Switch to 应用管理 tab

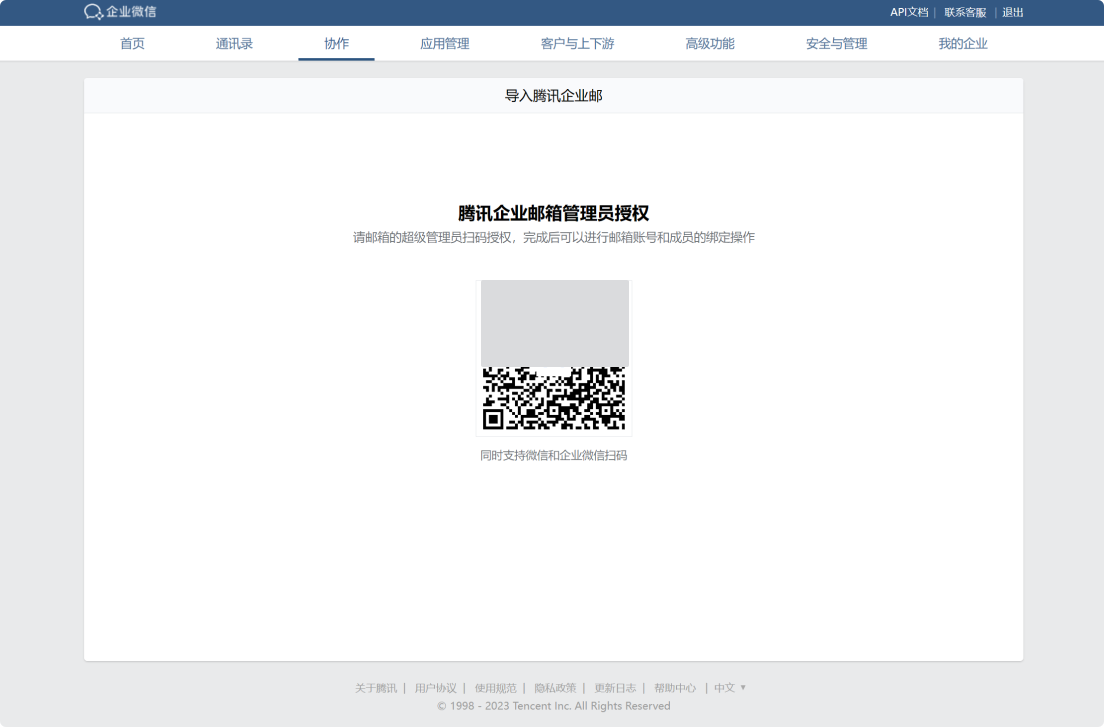(444, 44)
